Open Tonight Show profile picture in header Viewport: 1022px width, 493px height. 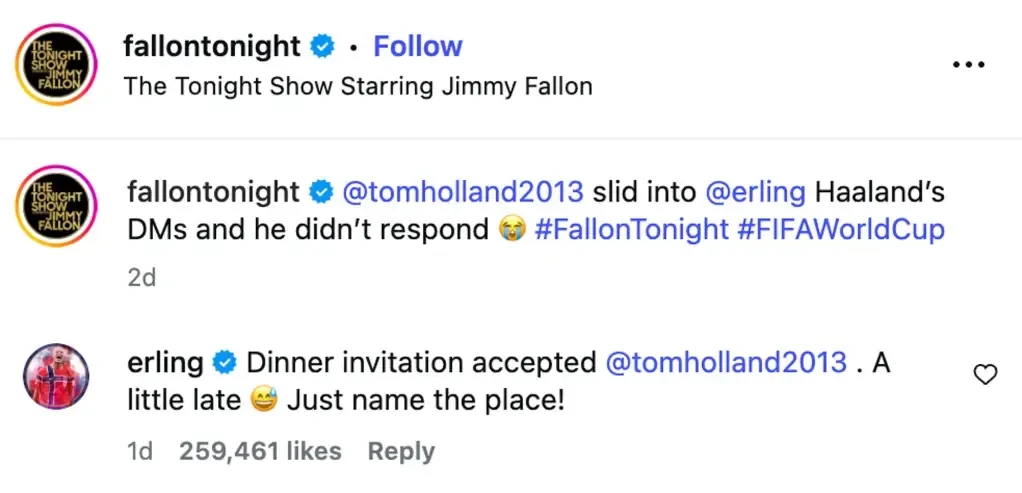56,64
